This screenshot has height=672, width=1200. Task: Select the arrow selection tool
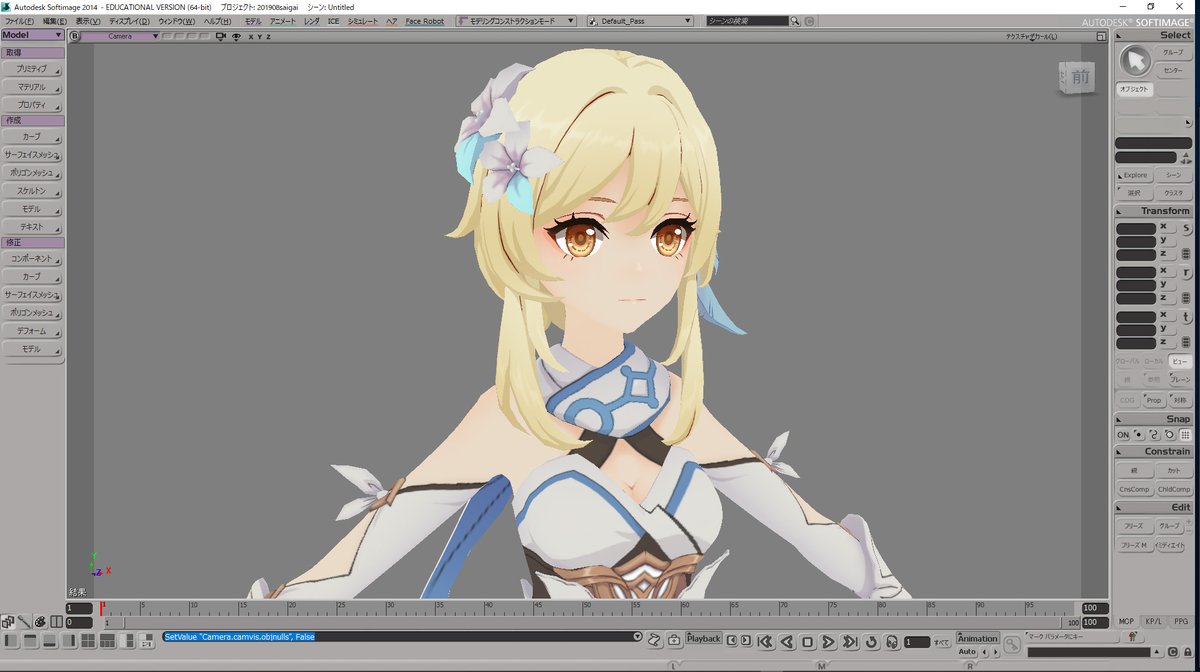coord(1135,61)
